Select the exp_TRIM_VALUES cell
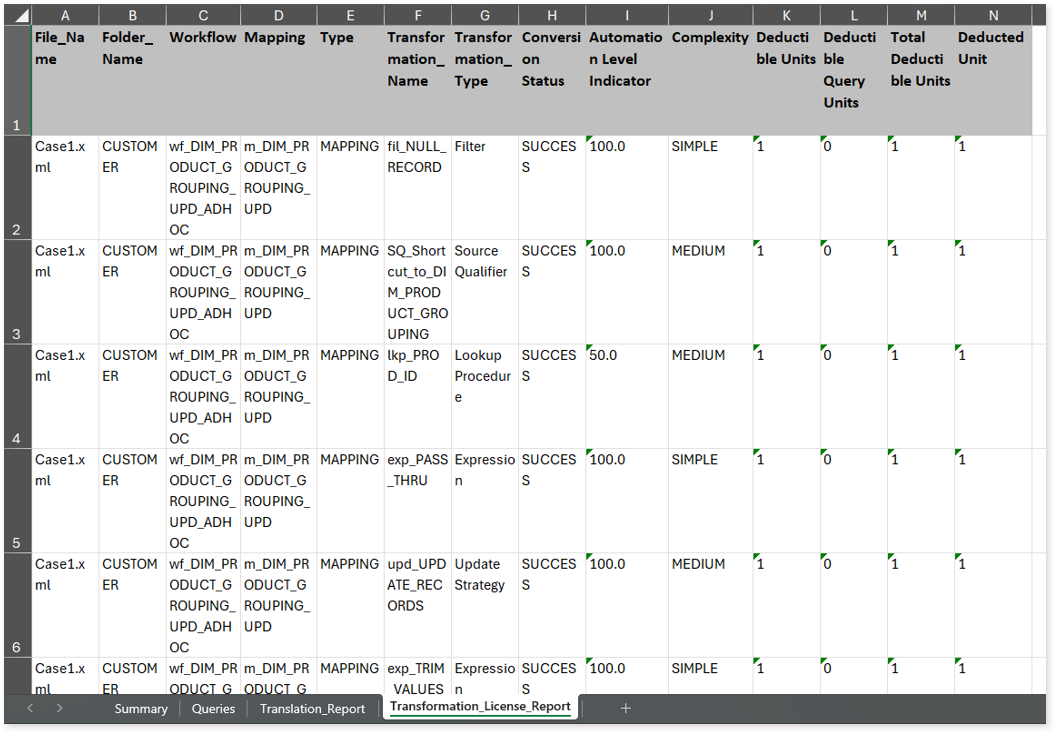The height and width of the screenshot is (734, 1056). pyautogui.click(x=418, y=676)
